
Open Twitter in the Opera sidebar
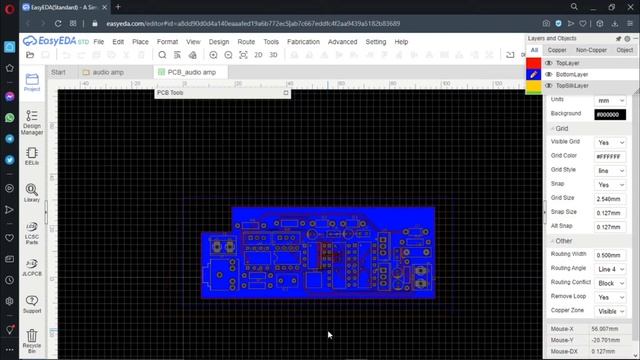[9, 160]
